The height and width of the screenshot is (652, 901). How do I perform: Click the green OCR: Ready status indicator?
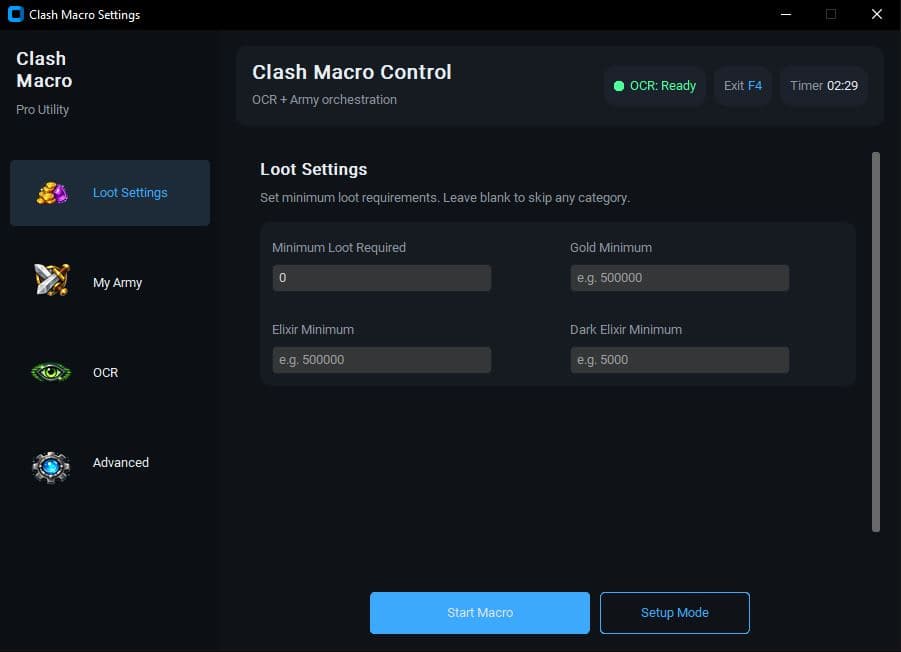pyautogui.click(x=655, y=85)
